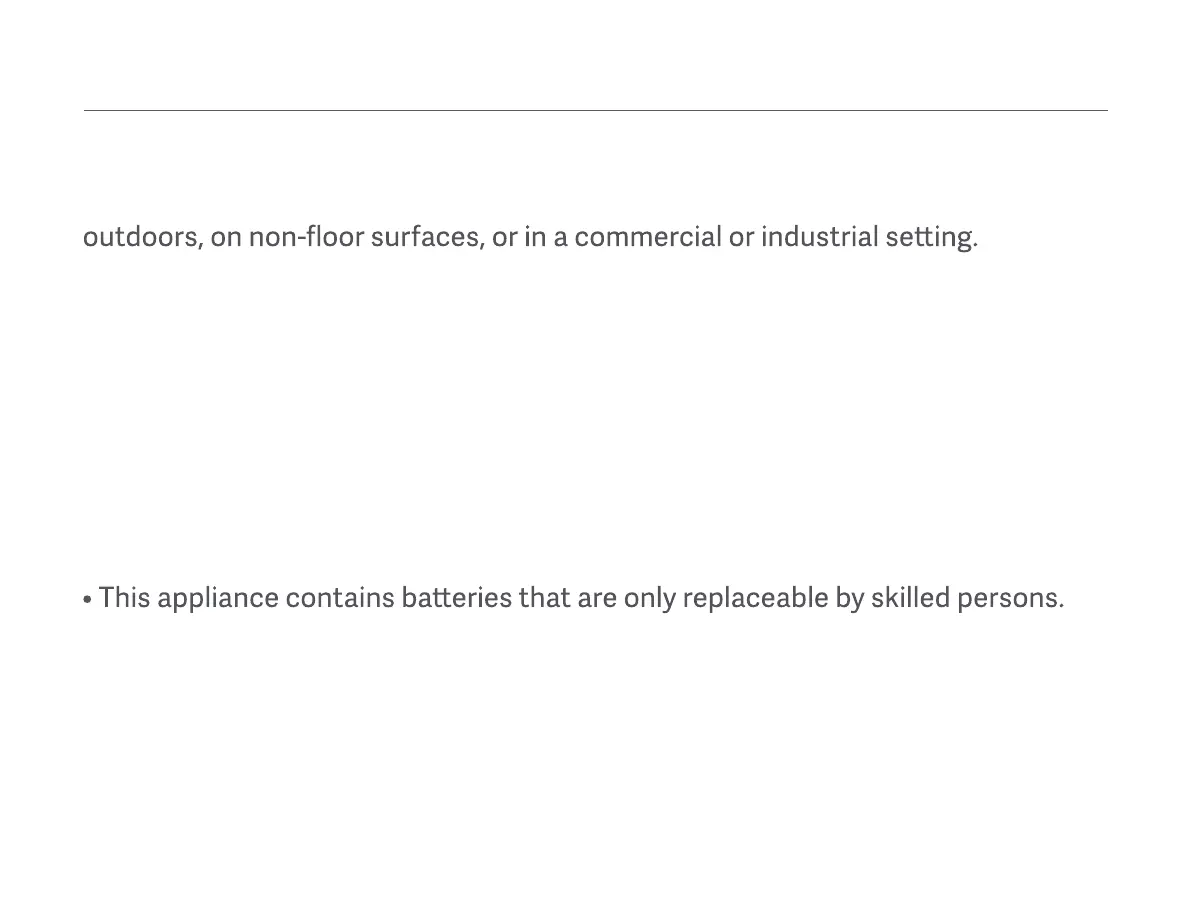The image size is (1191, 907).
Task: Click the bullet point before "This appliance"
Action: click(x=88, y=599)
